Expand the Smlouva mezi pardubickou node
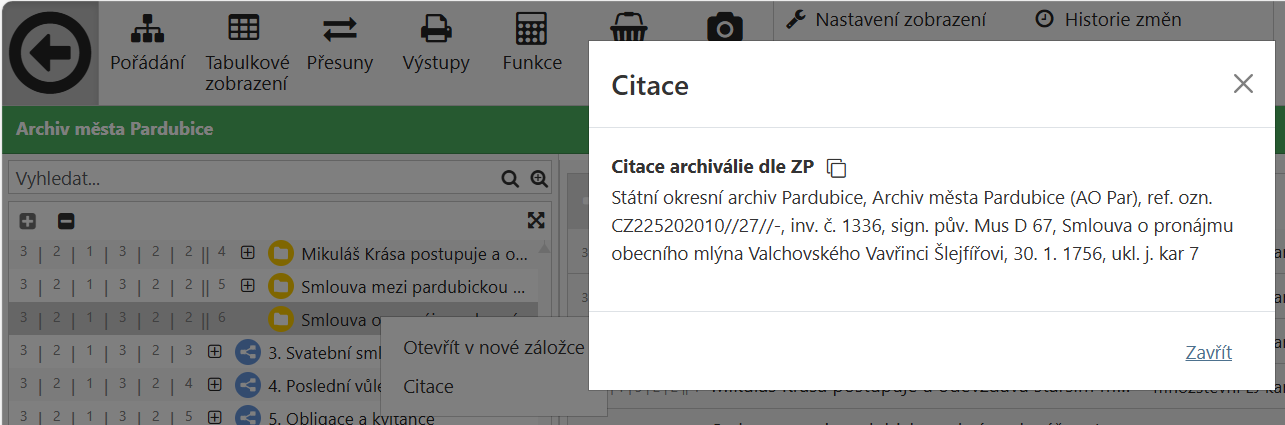Viewport: 1285px width, 425px height. pyautogui.click(x=248, y=287)
